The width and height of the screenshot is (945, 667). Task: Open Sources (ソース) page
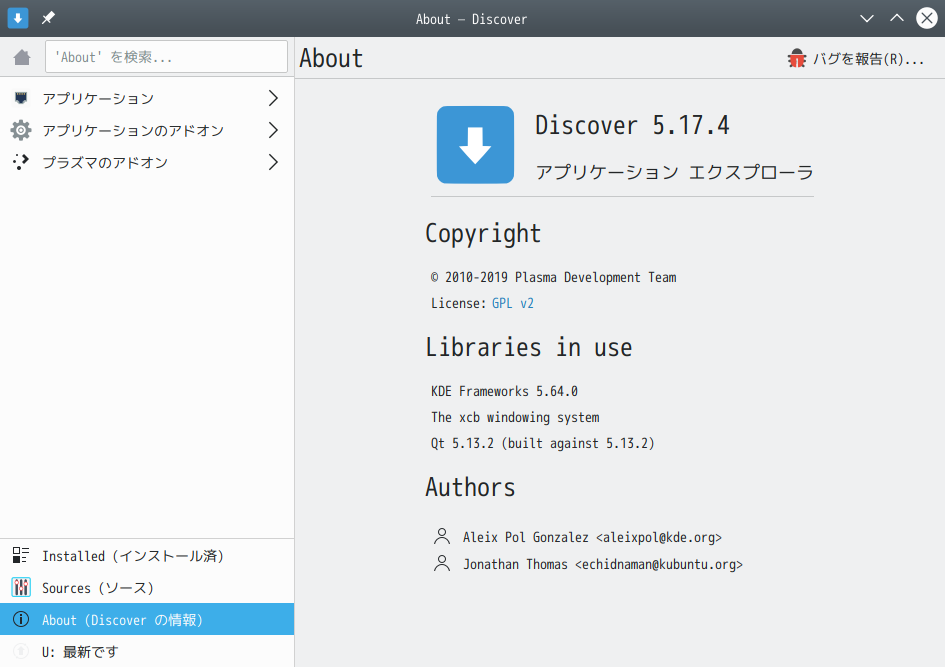(x=147, y=587)
